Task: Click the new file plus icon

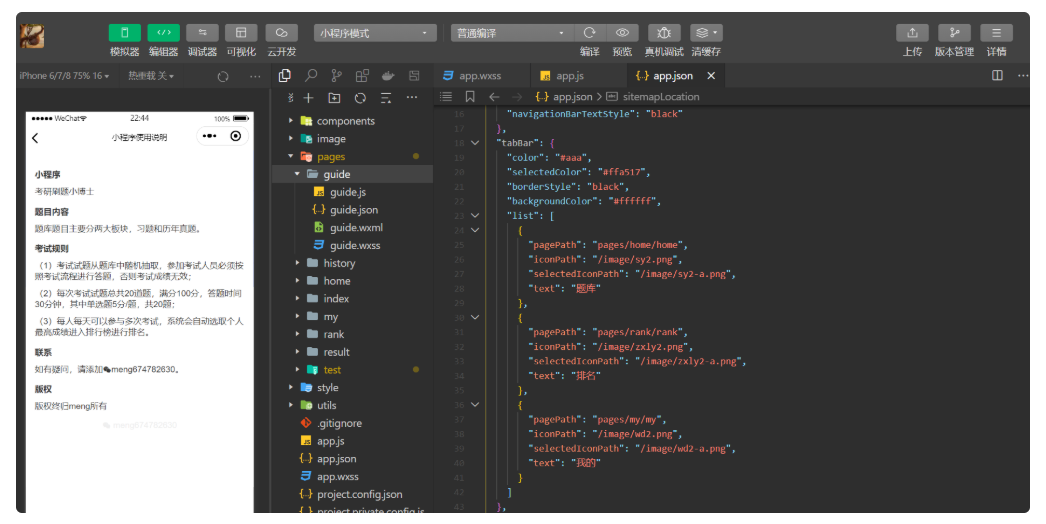Action: point(308,98)
